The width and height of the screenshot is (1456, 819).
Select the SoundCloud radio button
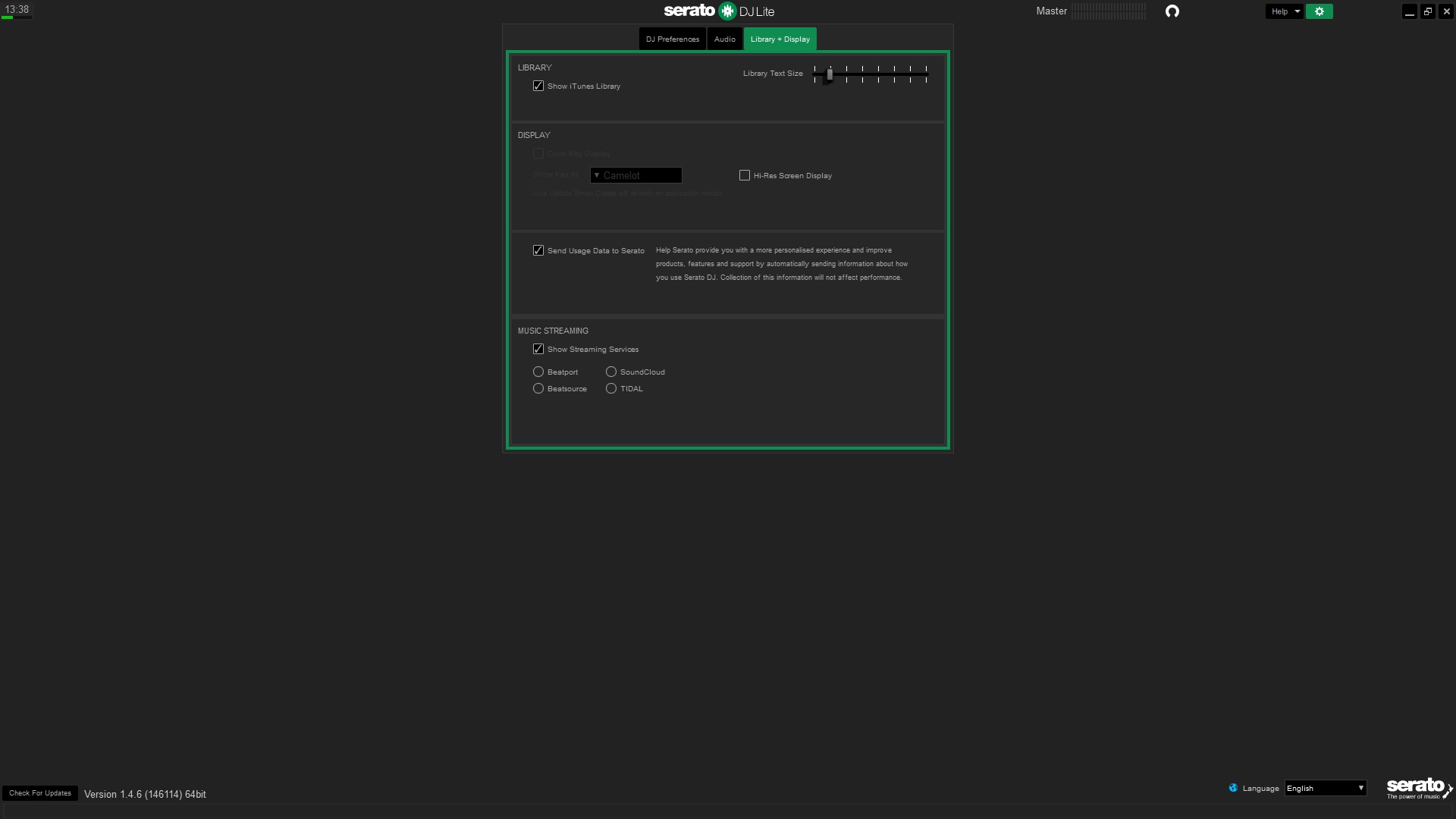tap(611, 372)
